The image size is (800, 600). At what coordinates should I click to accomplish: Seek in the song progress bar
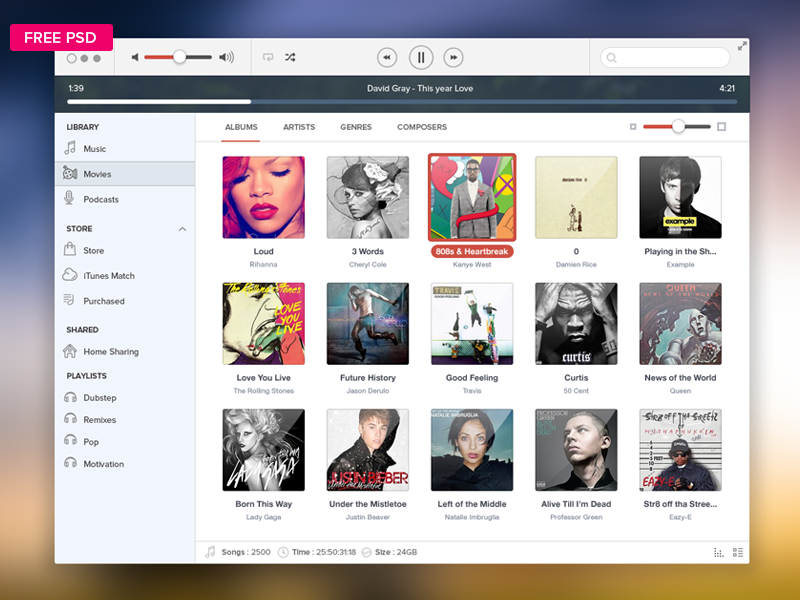coord(402,102)
